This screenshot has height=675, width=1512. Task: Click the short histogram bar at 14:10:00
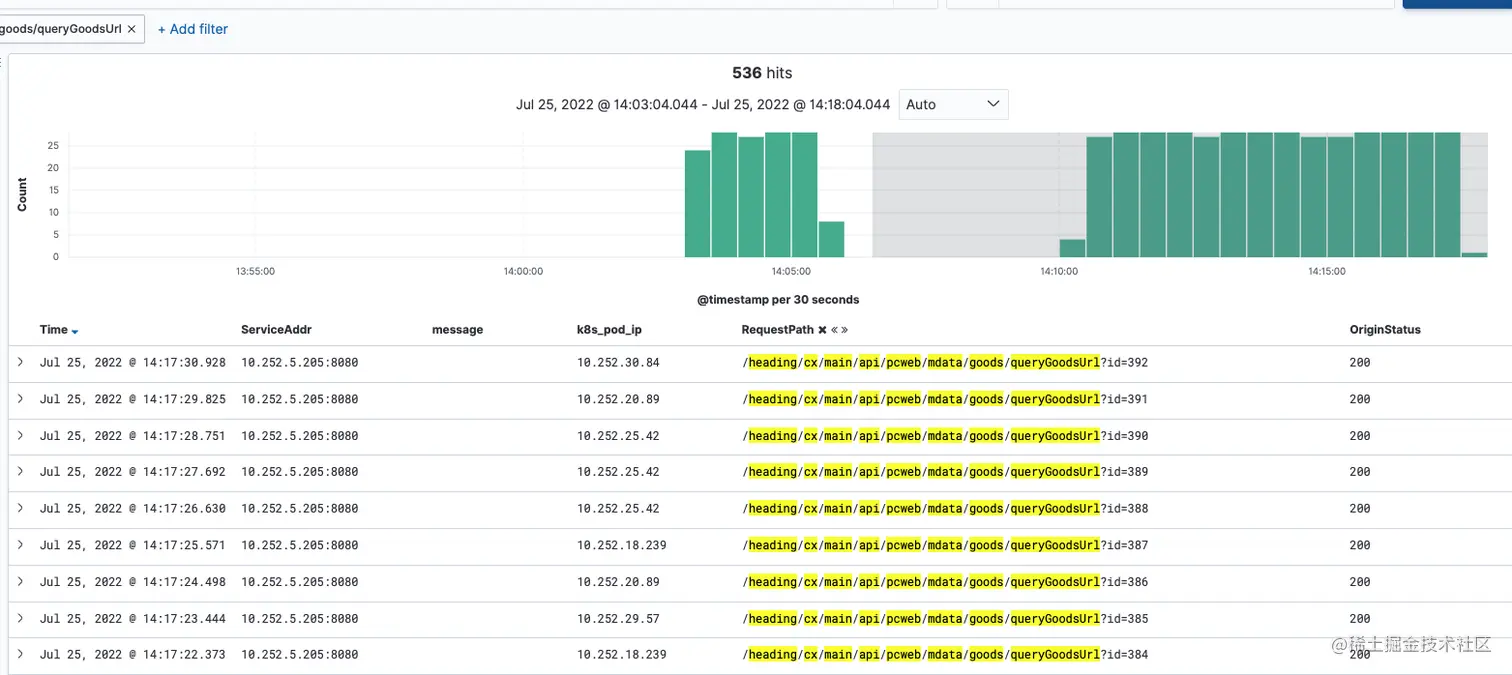pyautogui.click(x=1072, y=248)
